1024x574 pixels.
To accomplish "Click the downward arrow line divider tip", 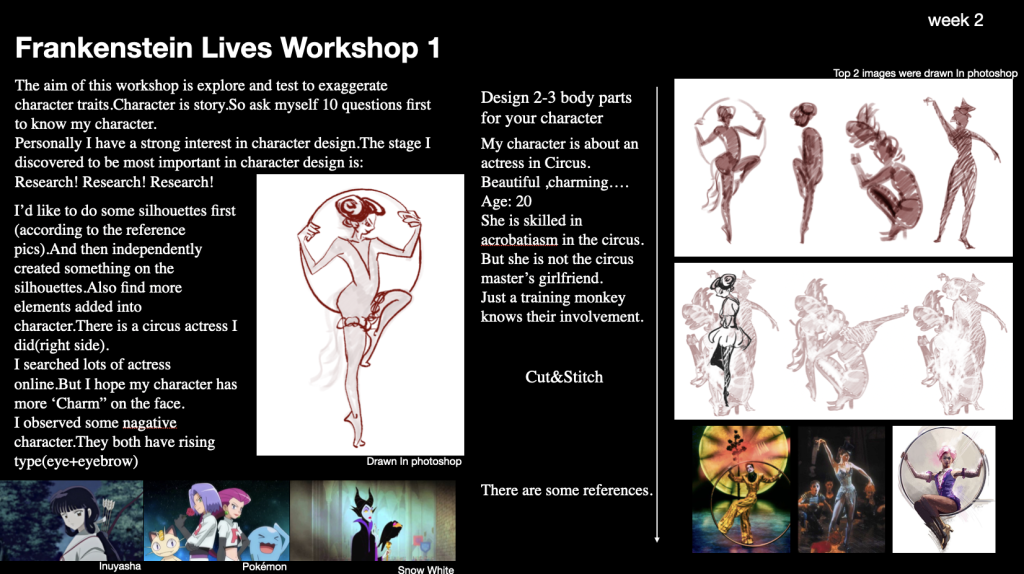I will point(657,539).
